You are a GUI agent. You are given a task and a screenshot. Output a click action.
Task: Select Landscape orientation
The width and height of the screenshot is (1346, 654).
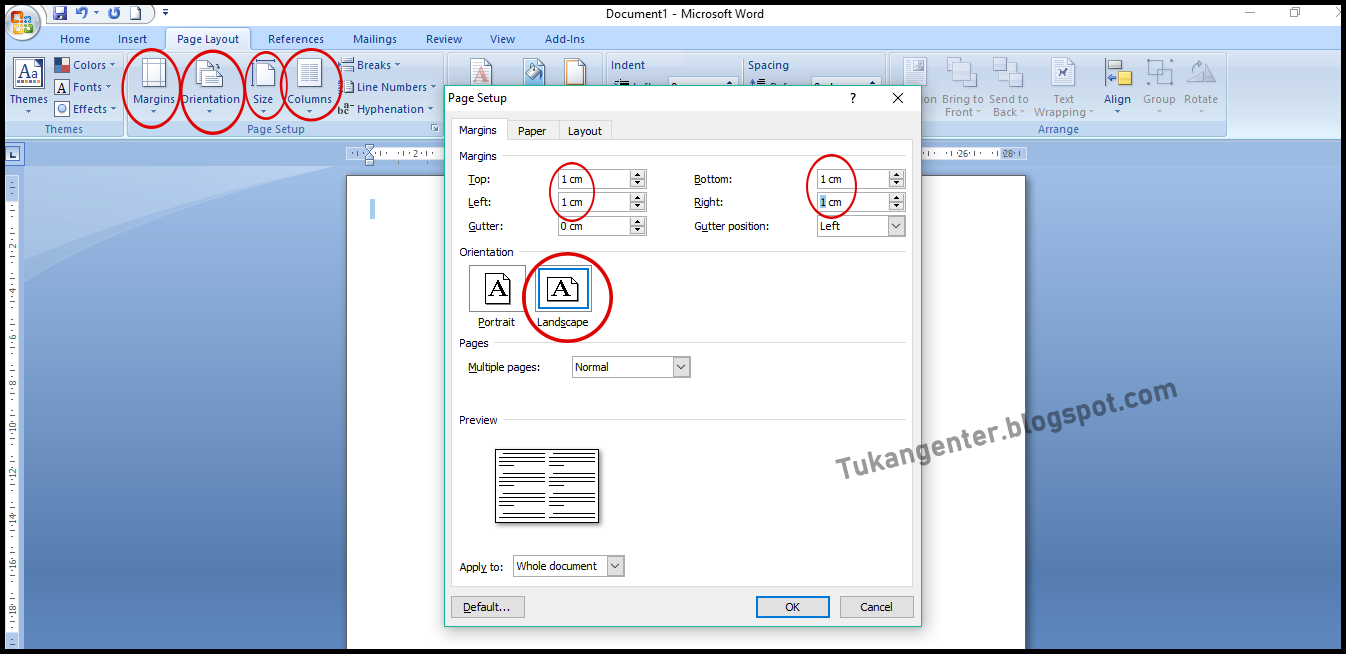click(563, 297)
